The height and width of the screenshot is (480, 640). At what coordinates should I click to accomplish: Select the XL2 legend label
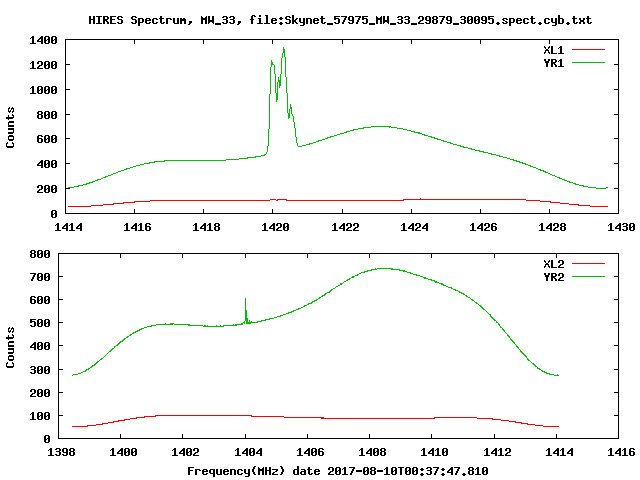click(553, 264)
